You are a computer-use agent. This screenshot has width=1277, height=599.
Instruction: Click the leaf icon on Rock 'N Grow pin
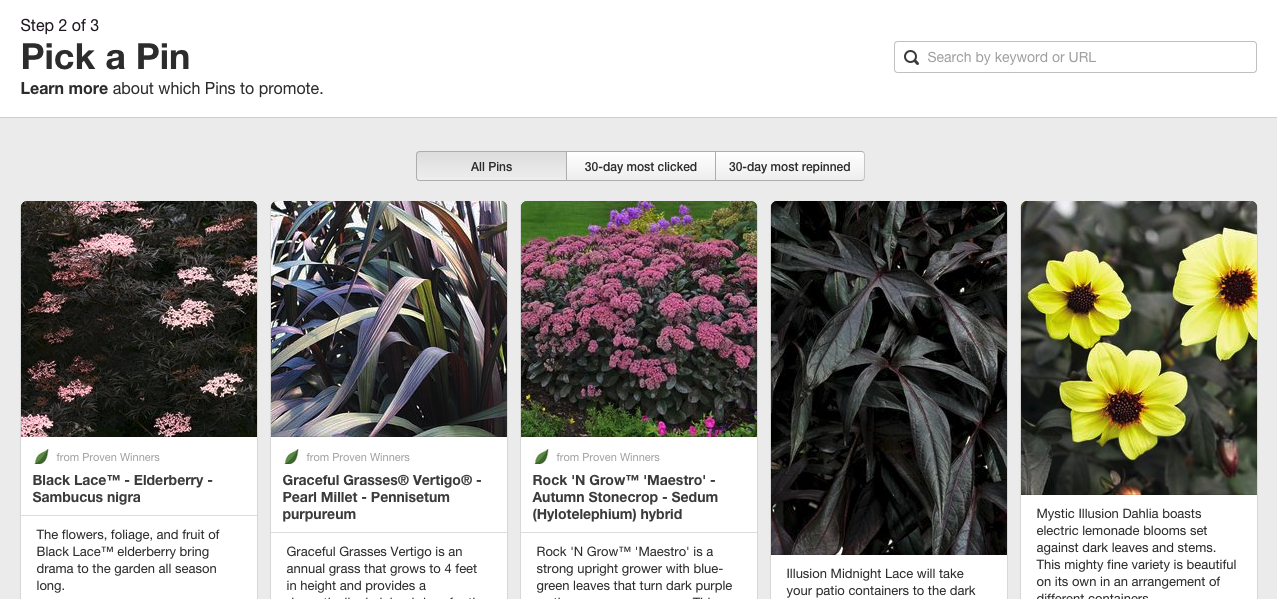[x=541, y=457]
